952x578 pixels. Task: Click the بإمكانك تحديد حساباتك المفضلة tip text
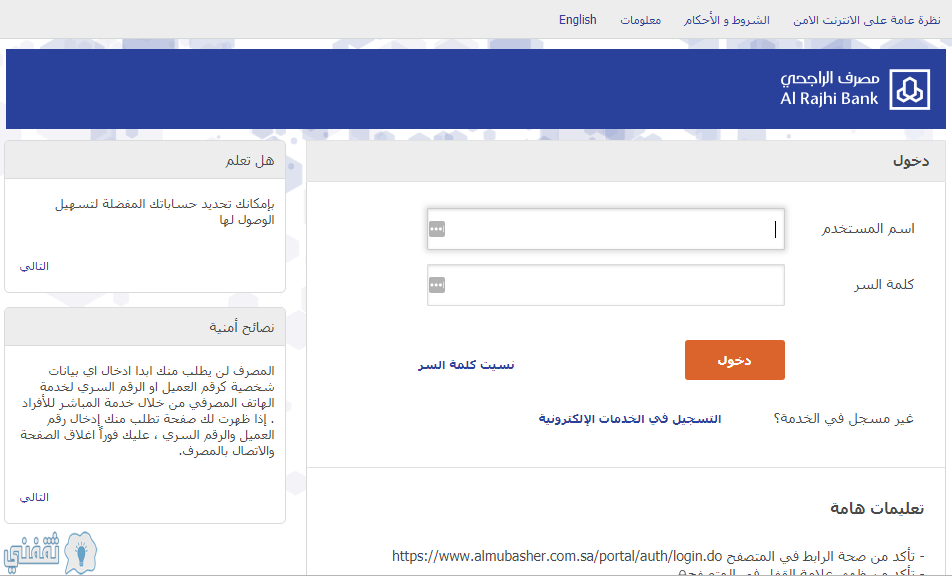(165, 211)
